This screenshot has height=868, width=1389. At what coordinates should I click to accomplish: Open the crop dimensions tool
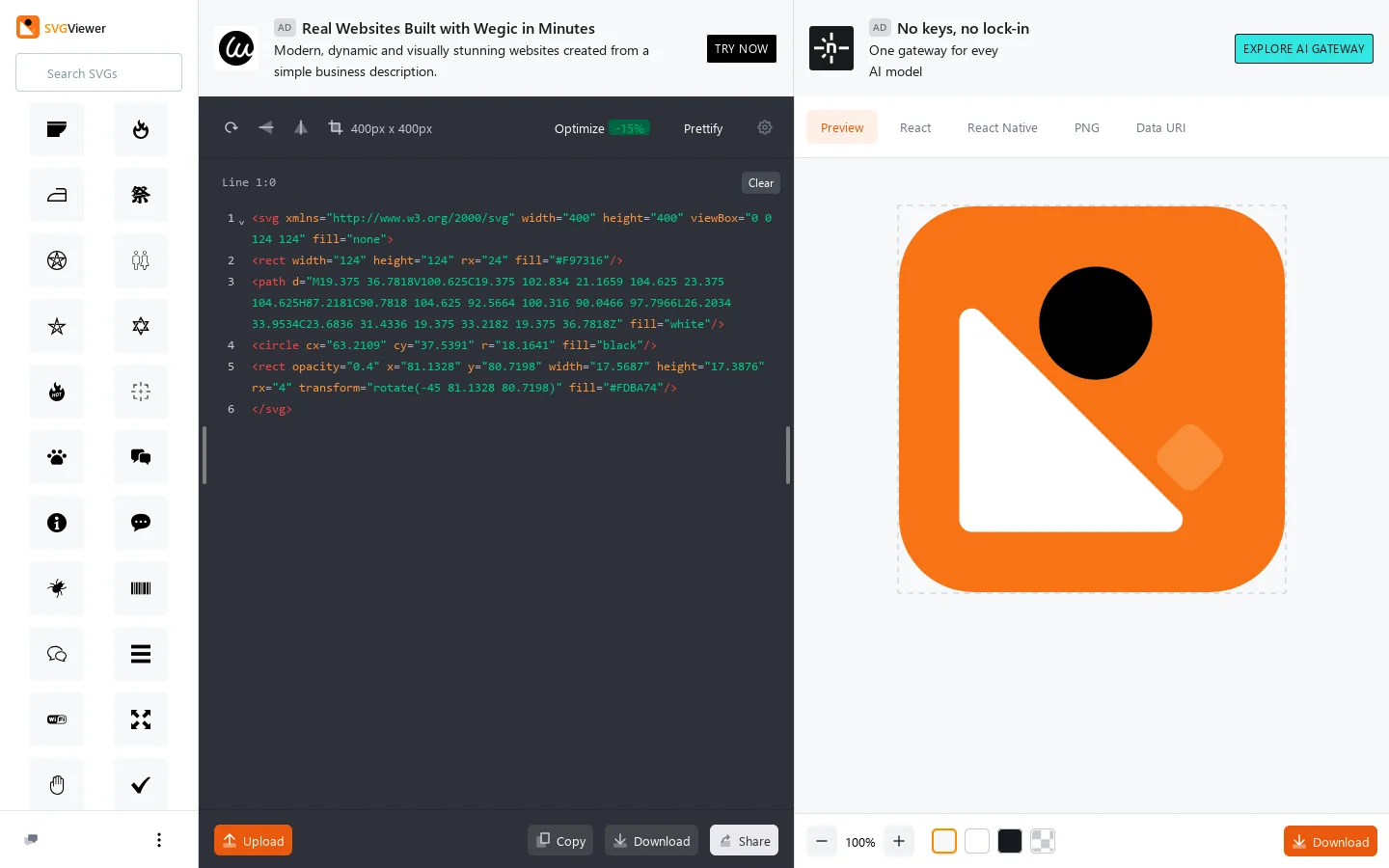pos(380,128)
